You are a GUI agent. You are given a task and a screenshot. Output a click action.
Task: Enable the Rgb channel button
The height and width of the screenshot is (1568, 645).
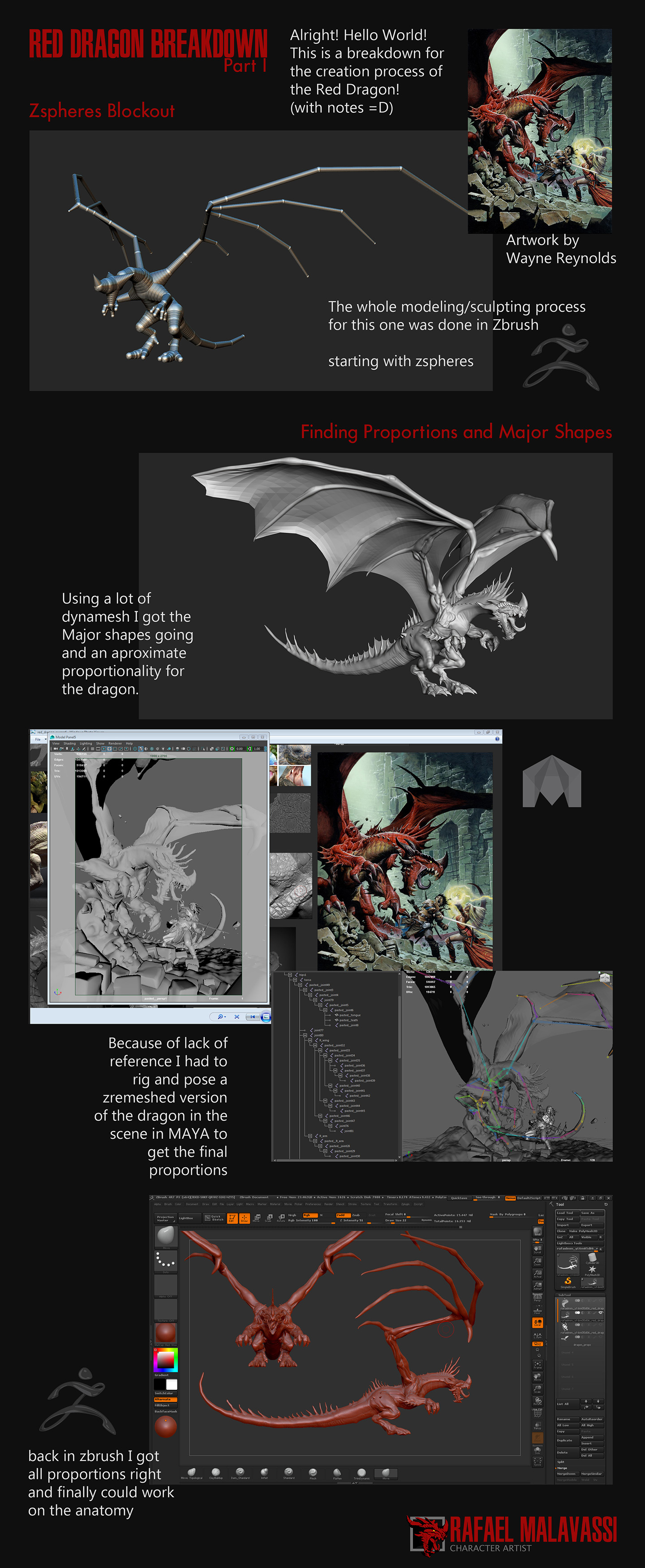307,1215
